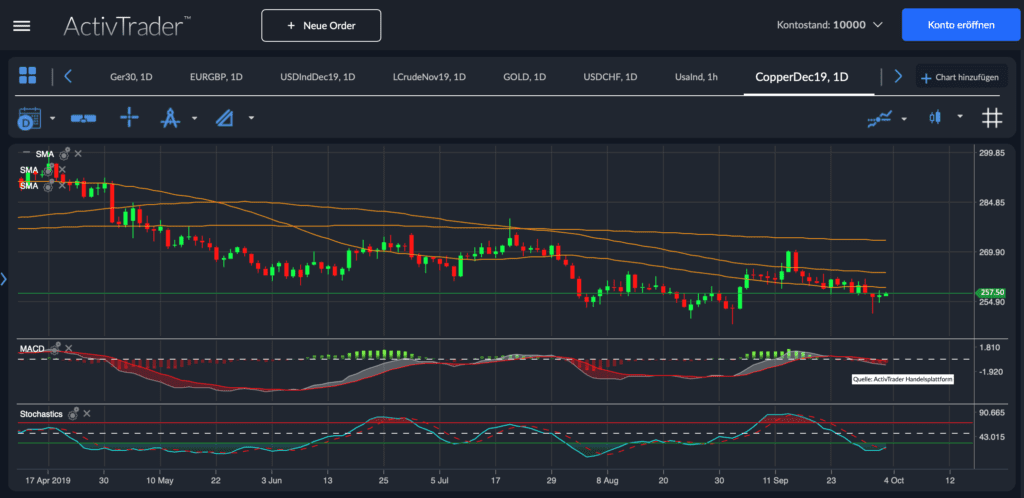Select the compass drawing tool
1024x498 pixels.
click(x=170, y=118)
